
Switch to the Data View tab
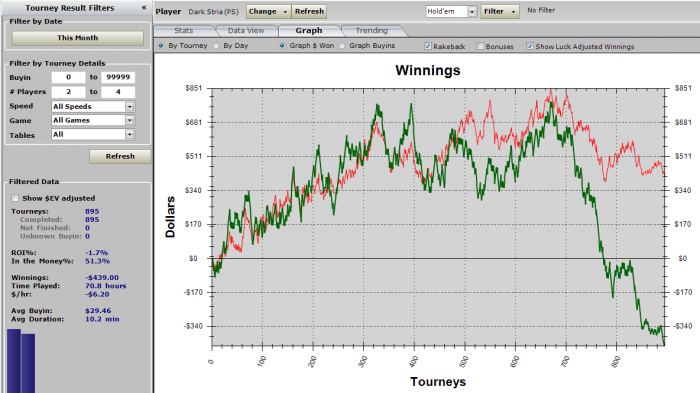tap(246, 30)
